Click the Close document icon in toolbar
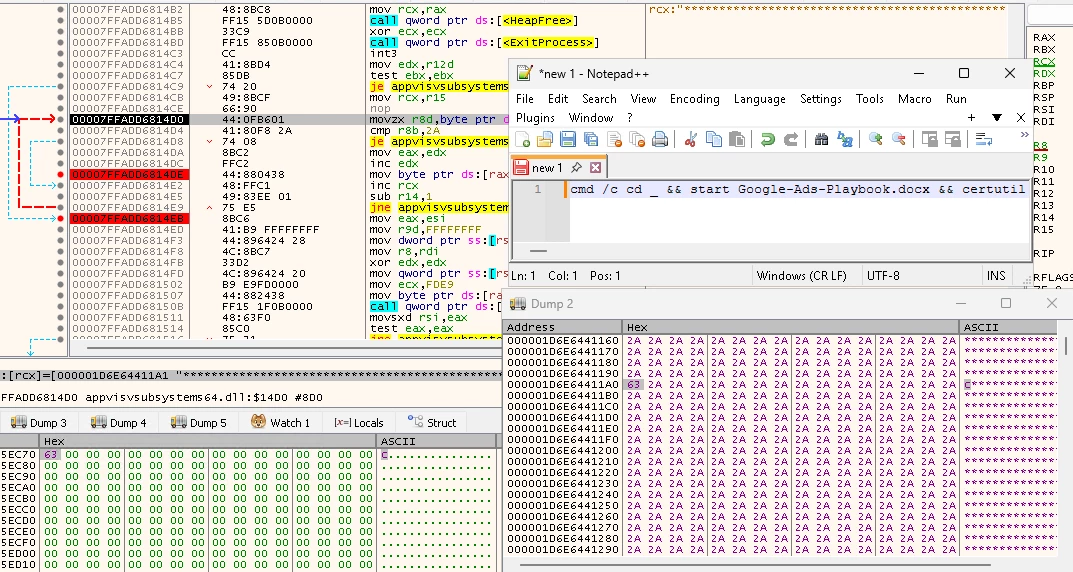The width and height of the screenshot is (1073, 572). click(615, 140)
